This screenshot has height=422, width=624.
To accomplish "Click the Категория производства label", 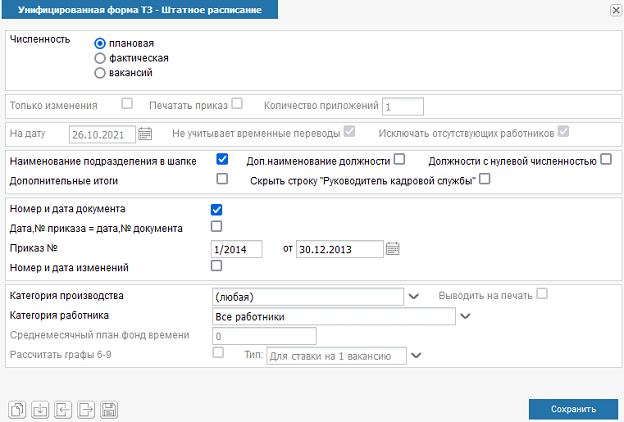I will click(x=66, y=296).
